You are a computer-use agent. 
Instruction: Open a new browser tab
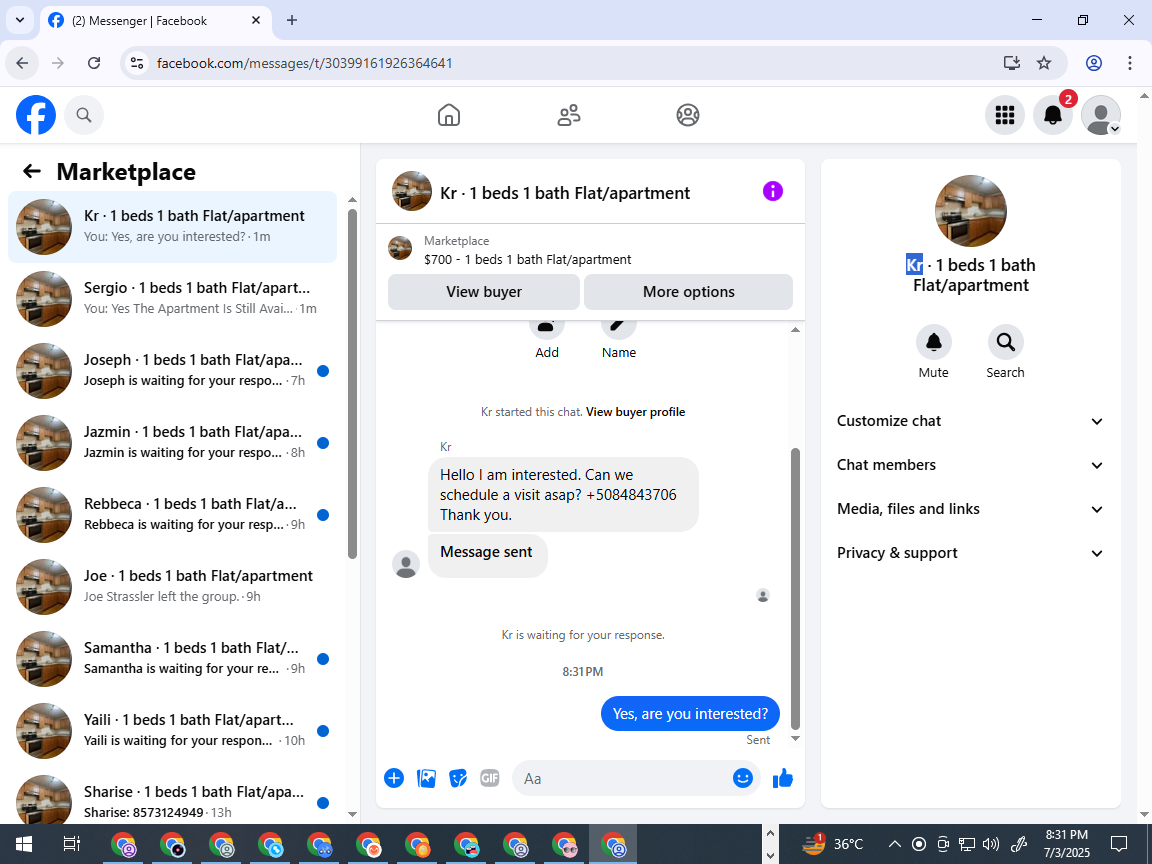coord(292,21)
